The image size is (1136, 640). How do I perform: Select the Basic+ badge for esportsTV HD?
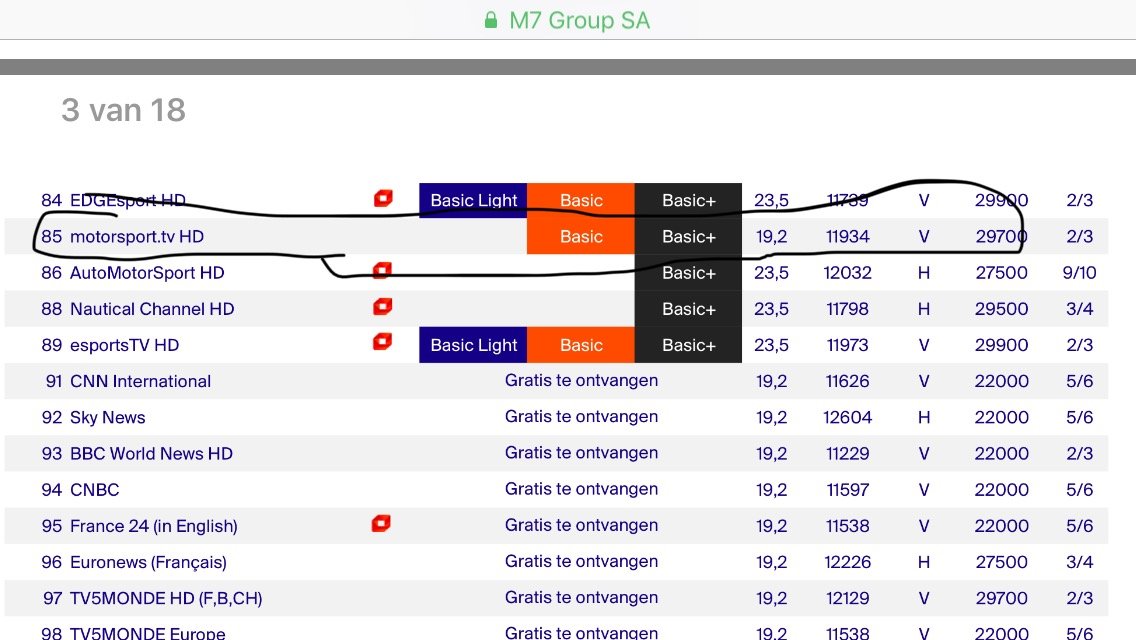coord(688,345)
